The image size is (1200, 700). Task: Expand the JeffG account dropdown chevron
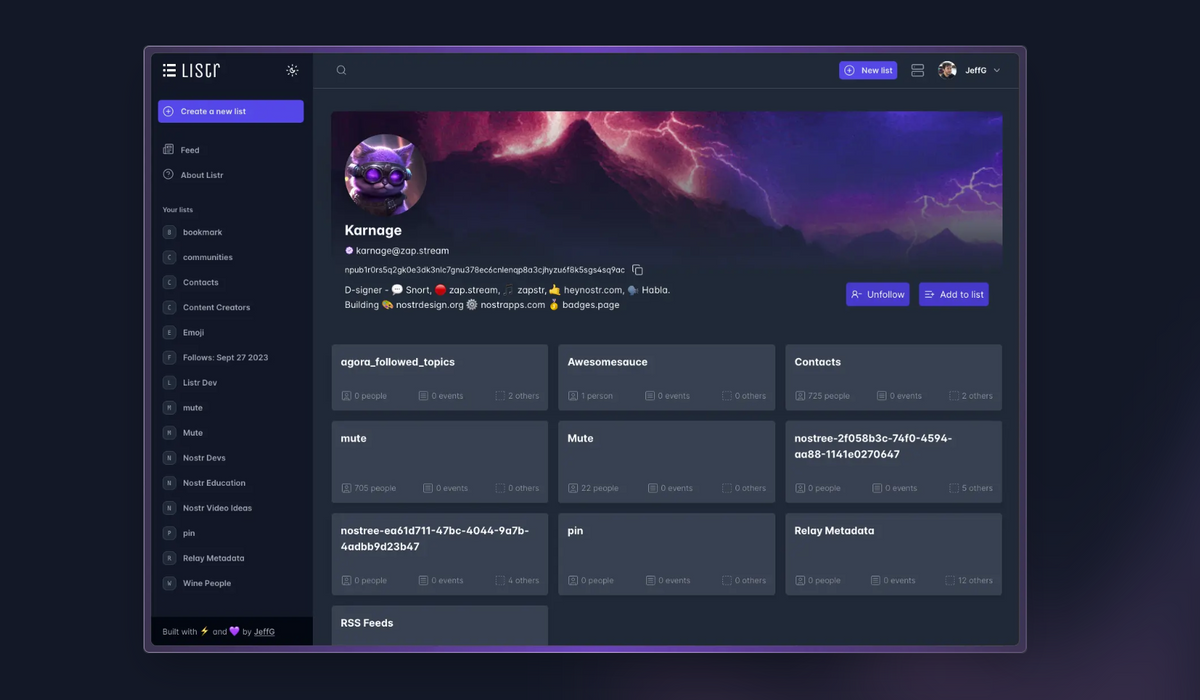click(996, 71)
